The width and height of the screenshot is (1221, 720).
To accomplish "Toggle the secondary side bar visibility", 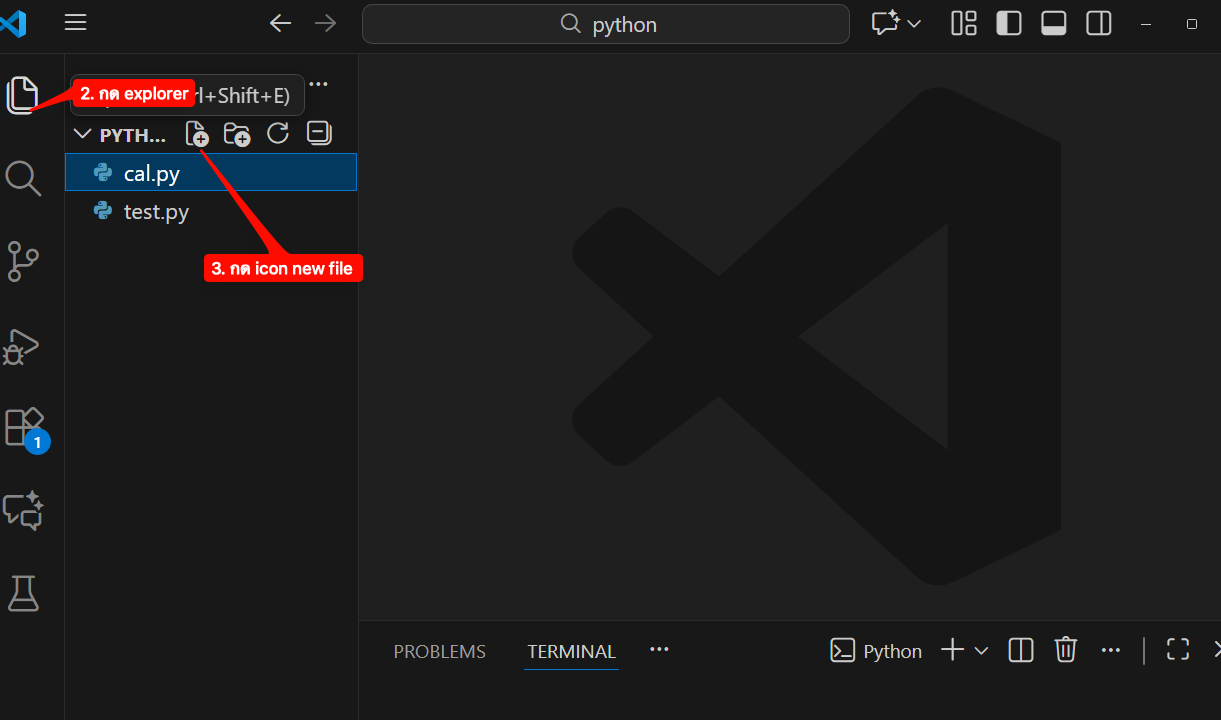I will 1099,23.
